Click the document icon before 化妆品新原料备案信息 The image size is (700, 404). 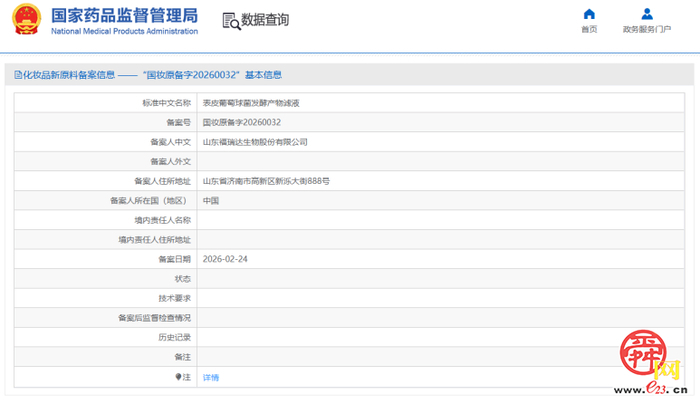pyautogui.click(x=18, y=75)
